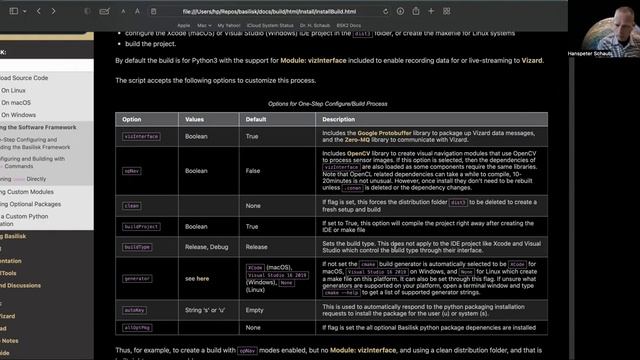Follow the 'here' link in generator row

click(x=203, y=279)
